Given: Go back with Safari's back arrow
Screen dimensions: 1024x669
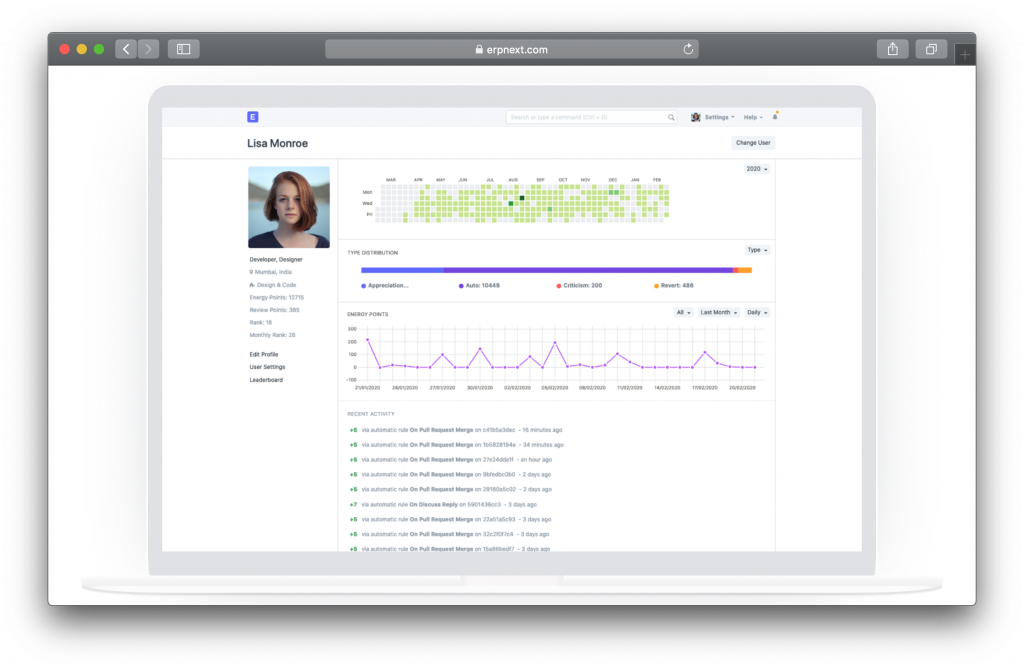Looking at the screenshot, I should point(126,49).
